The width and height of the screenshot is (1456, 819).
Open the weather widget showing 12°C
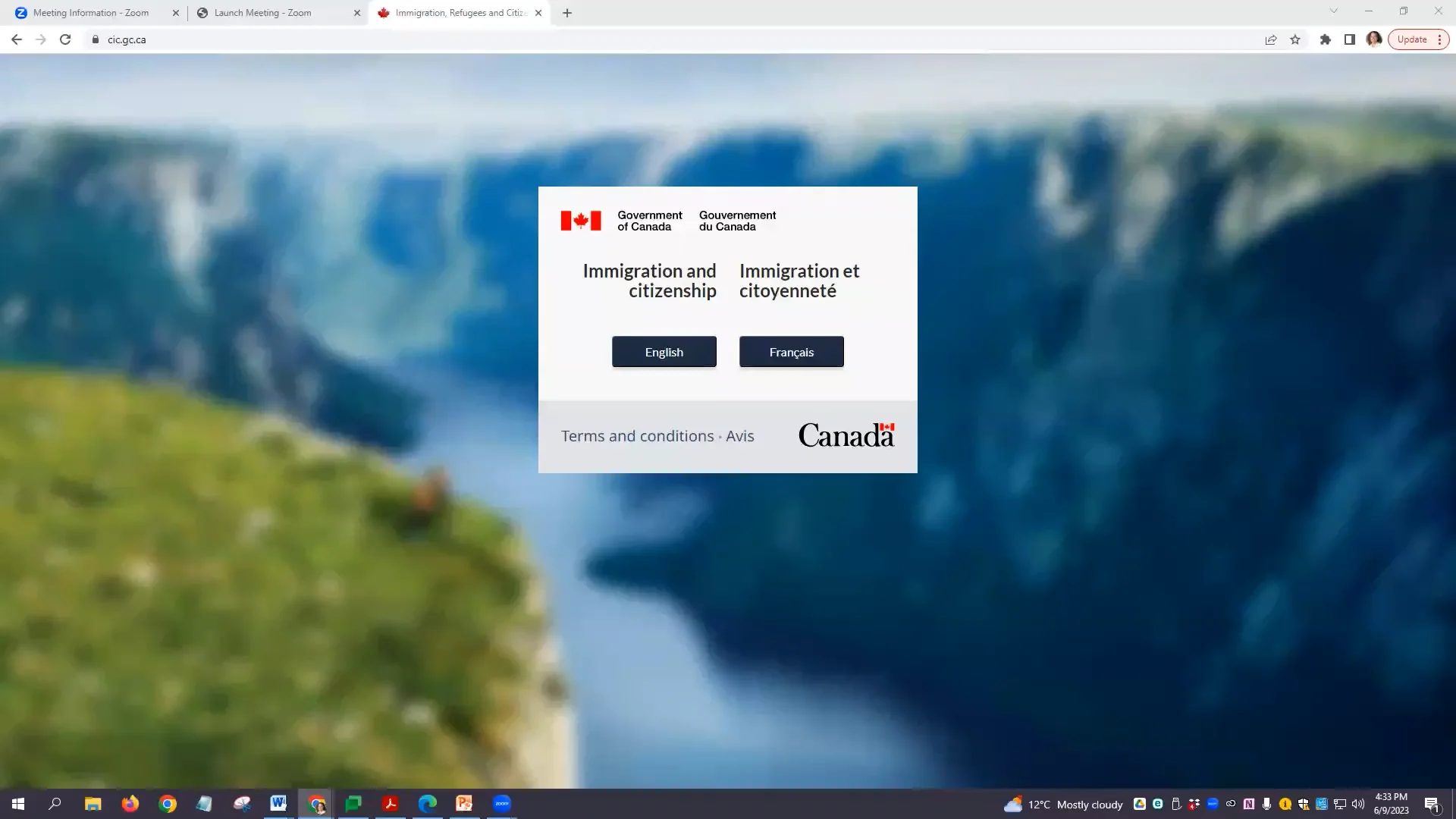(x=1063, y=805)
